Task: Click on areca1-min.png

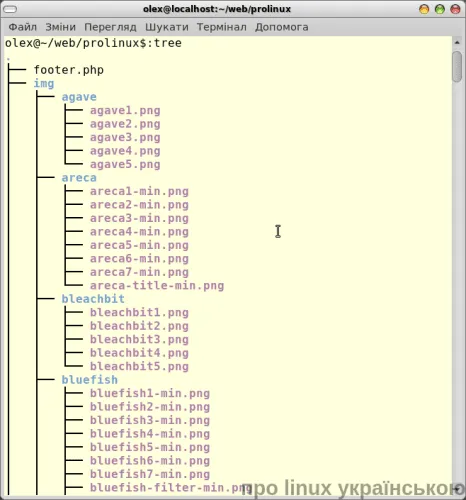Action: coord(139,191)
